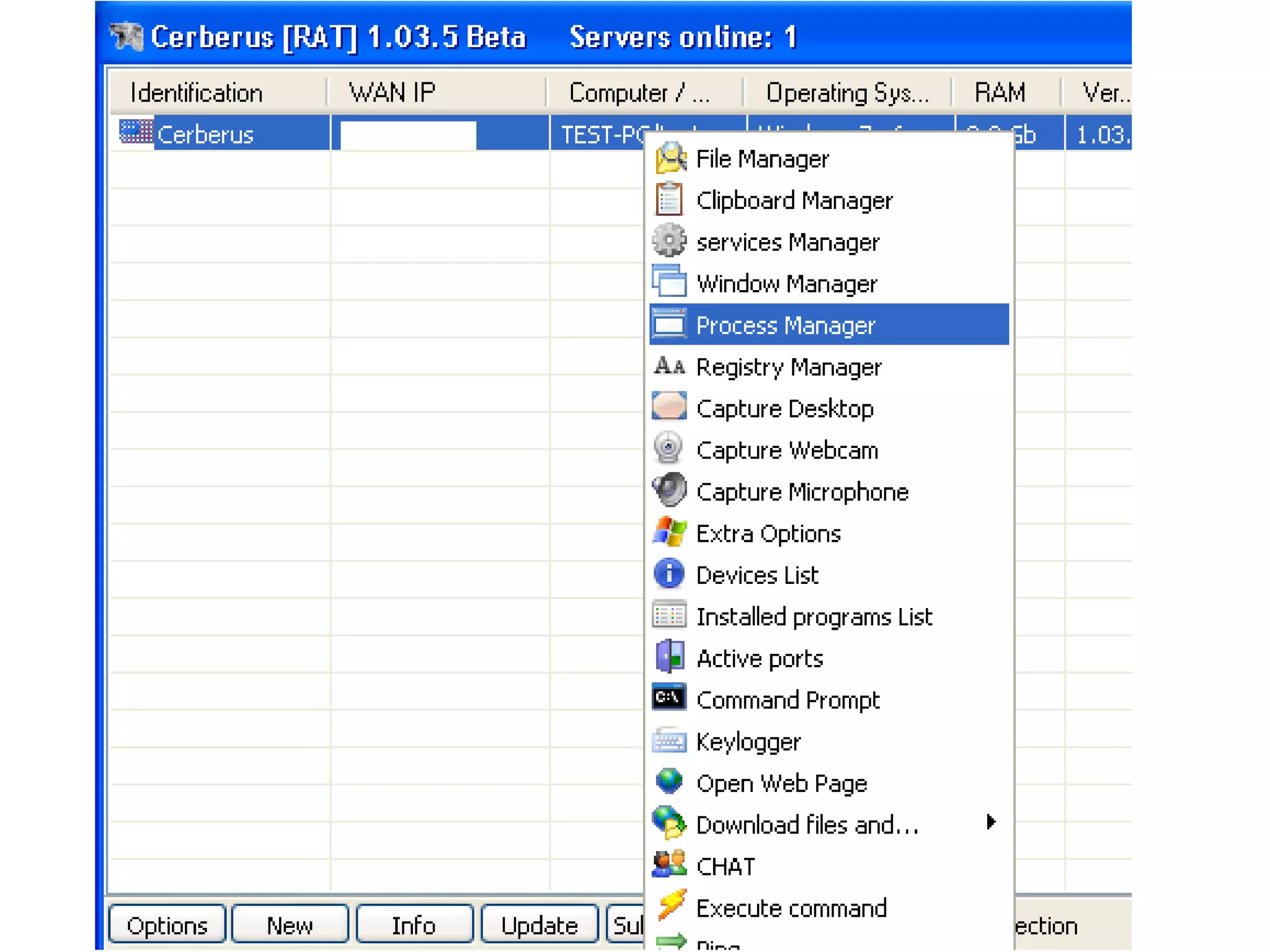Select Process Manager from the context menu
Image resolution: width=1270 pixels, height=952 pixels.
click(785, 325)
